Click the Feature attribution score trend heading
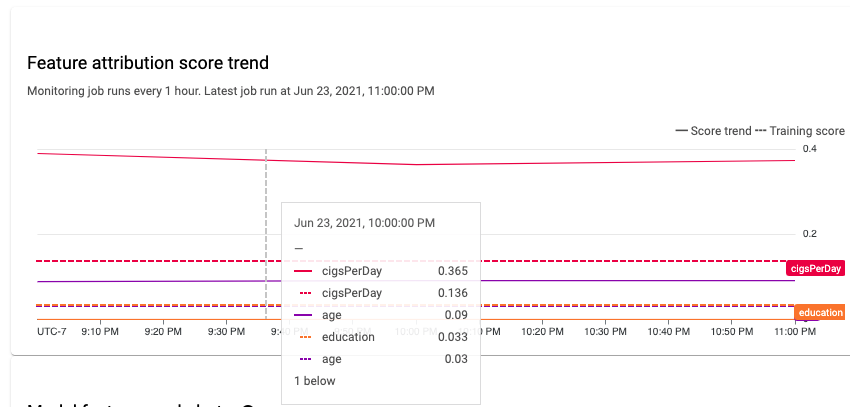 point(147,63)
